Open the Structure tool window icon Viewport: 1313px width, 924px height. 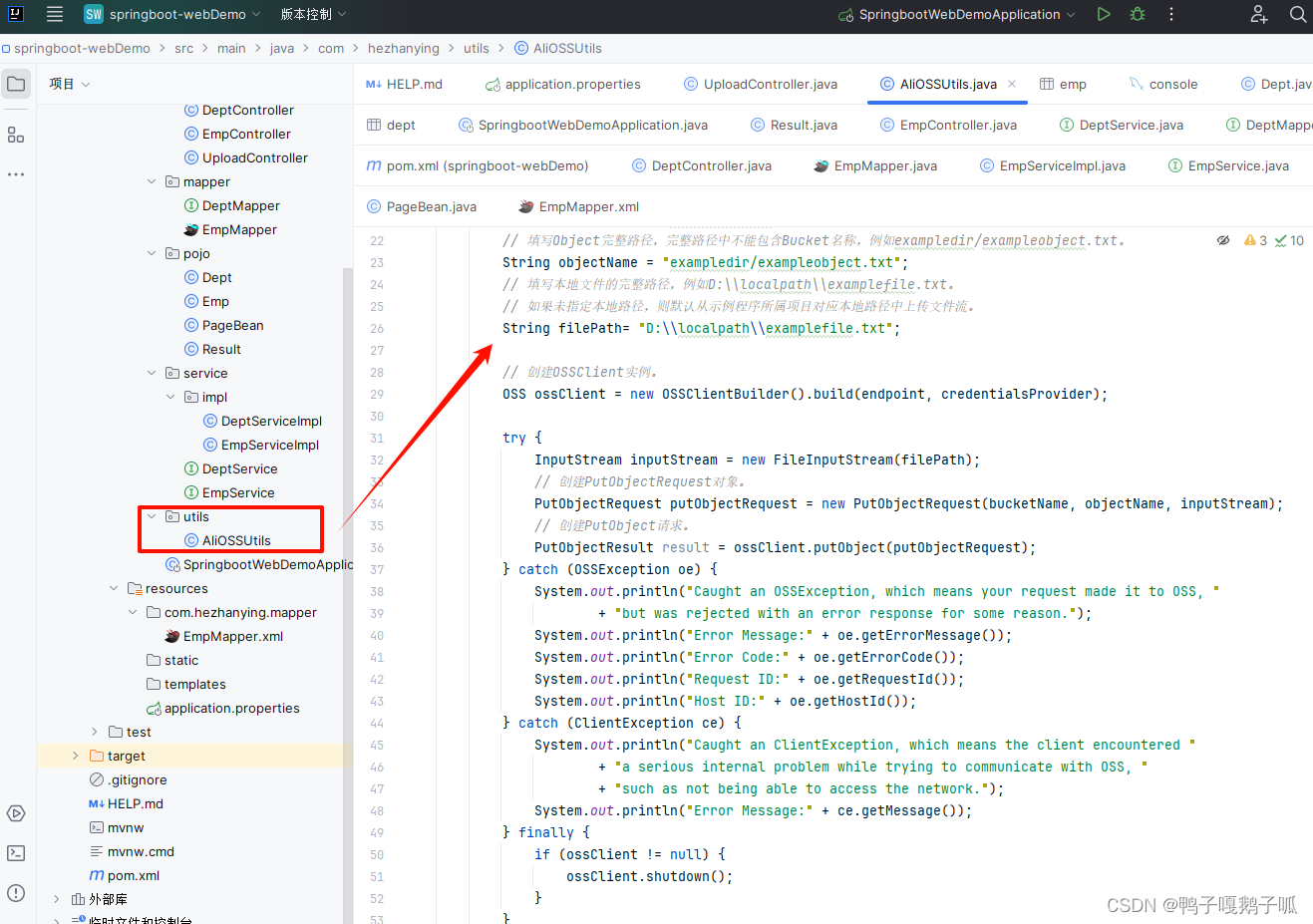point(16,135)
